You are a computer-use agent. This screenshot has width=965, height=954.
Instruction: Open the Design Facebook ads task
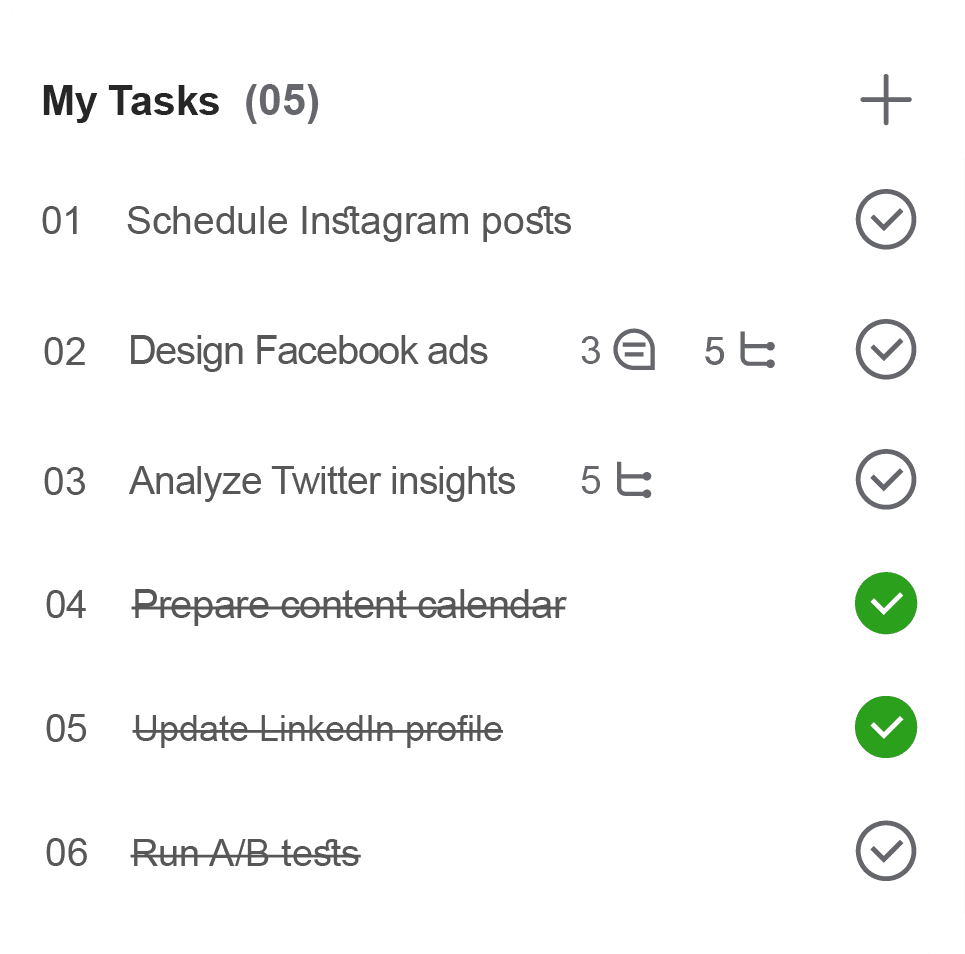308,351
